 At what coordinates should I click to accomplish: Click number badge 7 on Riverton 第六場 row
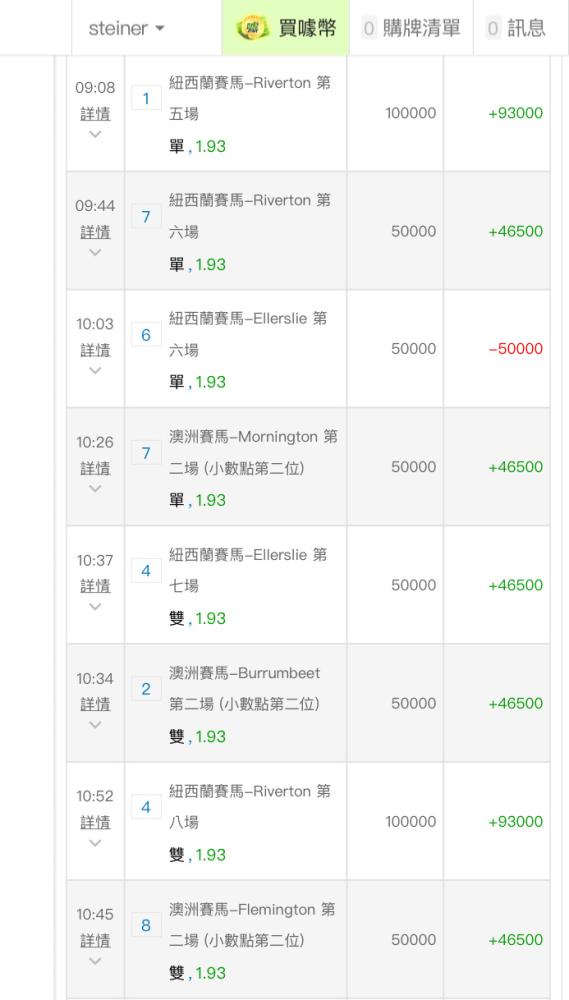pyautogui.click(x=146, y=217)
